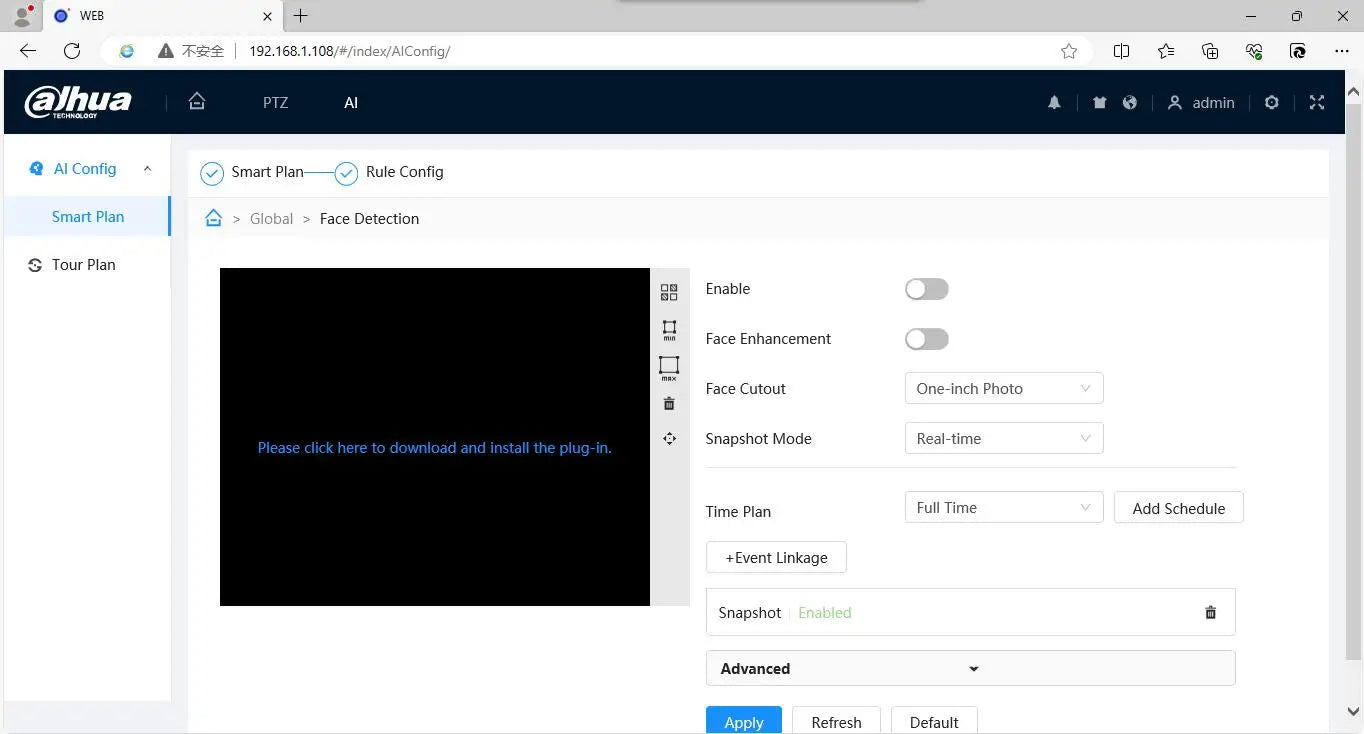Image resolution: width=1364 pixels, height=734 pixels.
Task: Enter fullscreen with the expand icon
Action: [x=1317, y=103]
